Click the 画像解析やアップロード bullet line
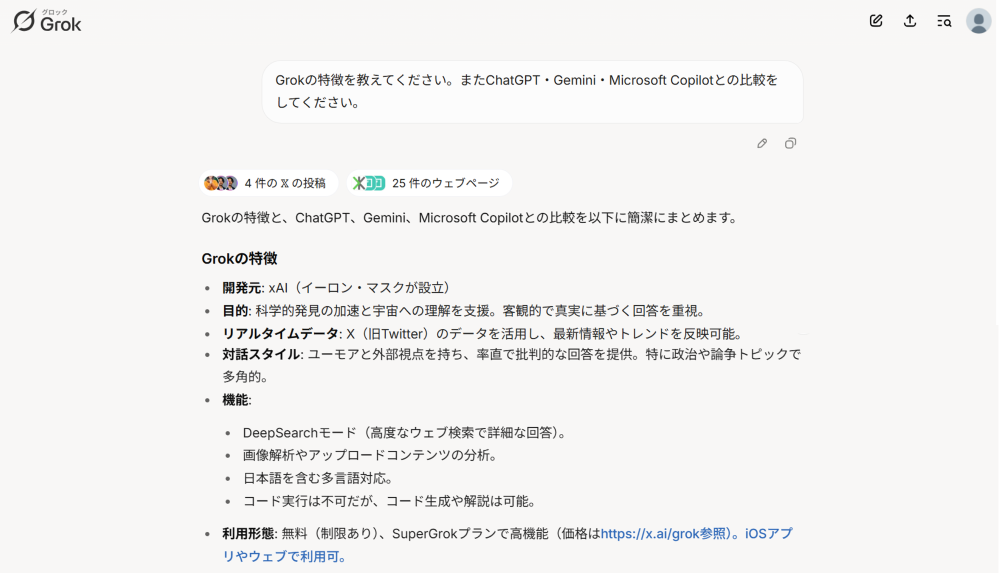This screenshot has height=573, width=1000. [371, 456]
